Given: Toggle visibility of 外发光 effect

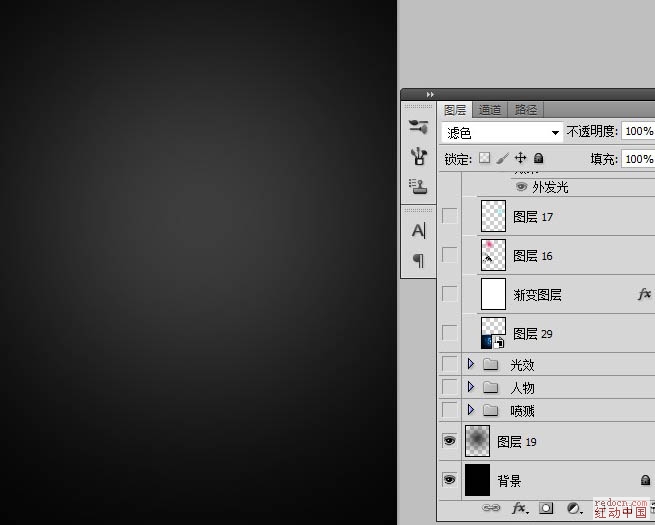Looking at the screenshot, I should click(x=521, y=187).
